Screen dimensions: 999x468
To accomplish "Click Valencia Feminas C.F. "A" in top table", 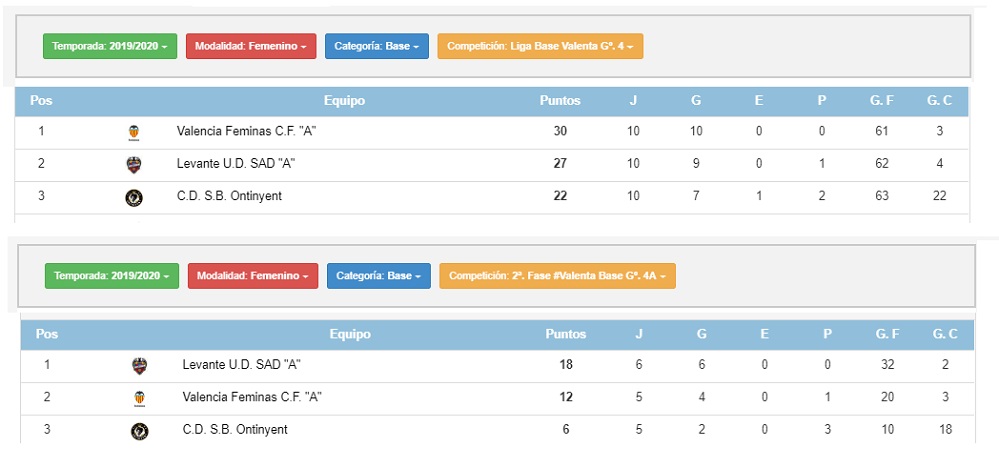I will coord(247,132).
